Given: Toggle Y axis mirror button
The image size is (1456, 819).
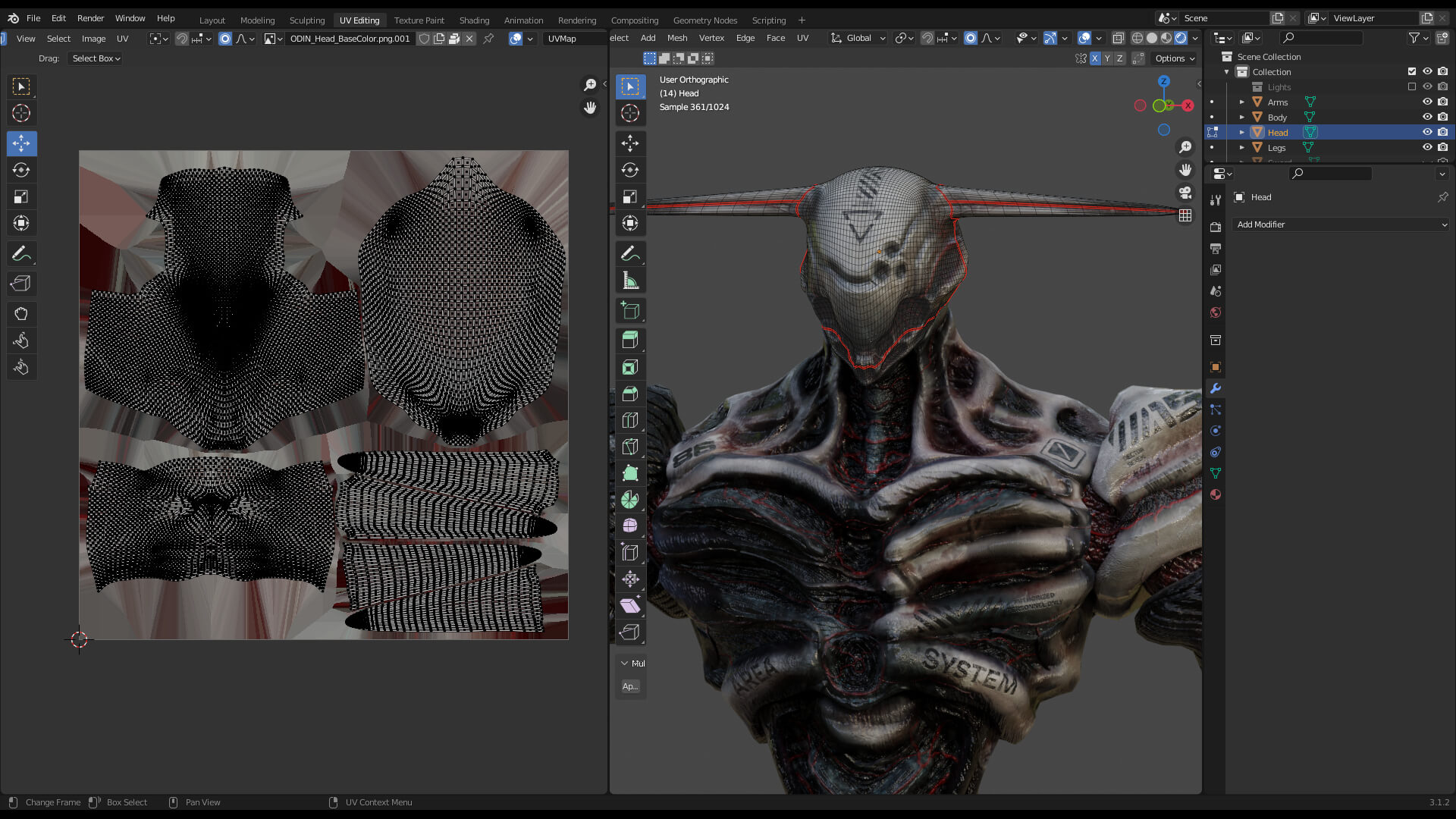Looking at the screenshot, I should (1107, 58).
